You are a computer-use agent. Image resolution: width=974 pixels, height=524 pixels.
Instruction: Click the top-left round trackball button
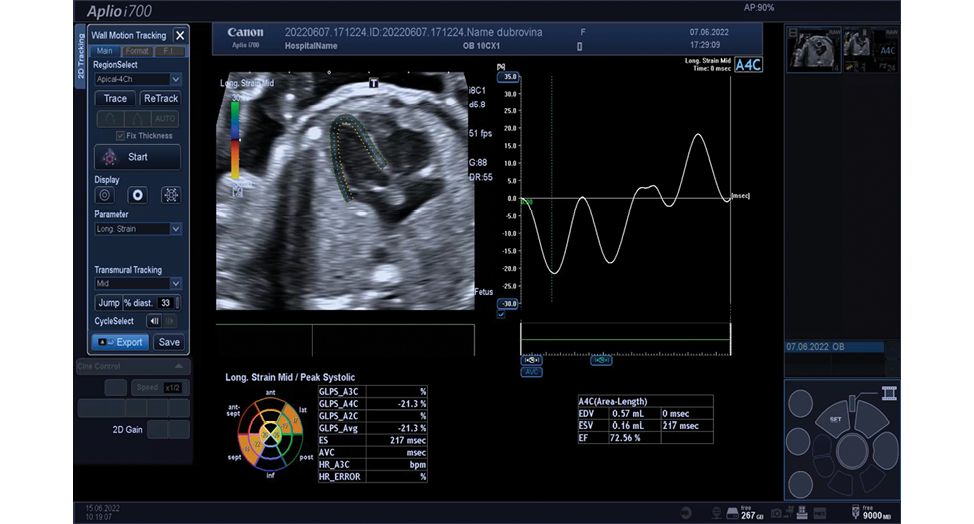point(800,404)
